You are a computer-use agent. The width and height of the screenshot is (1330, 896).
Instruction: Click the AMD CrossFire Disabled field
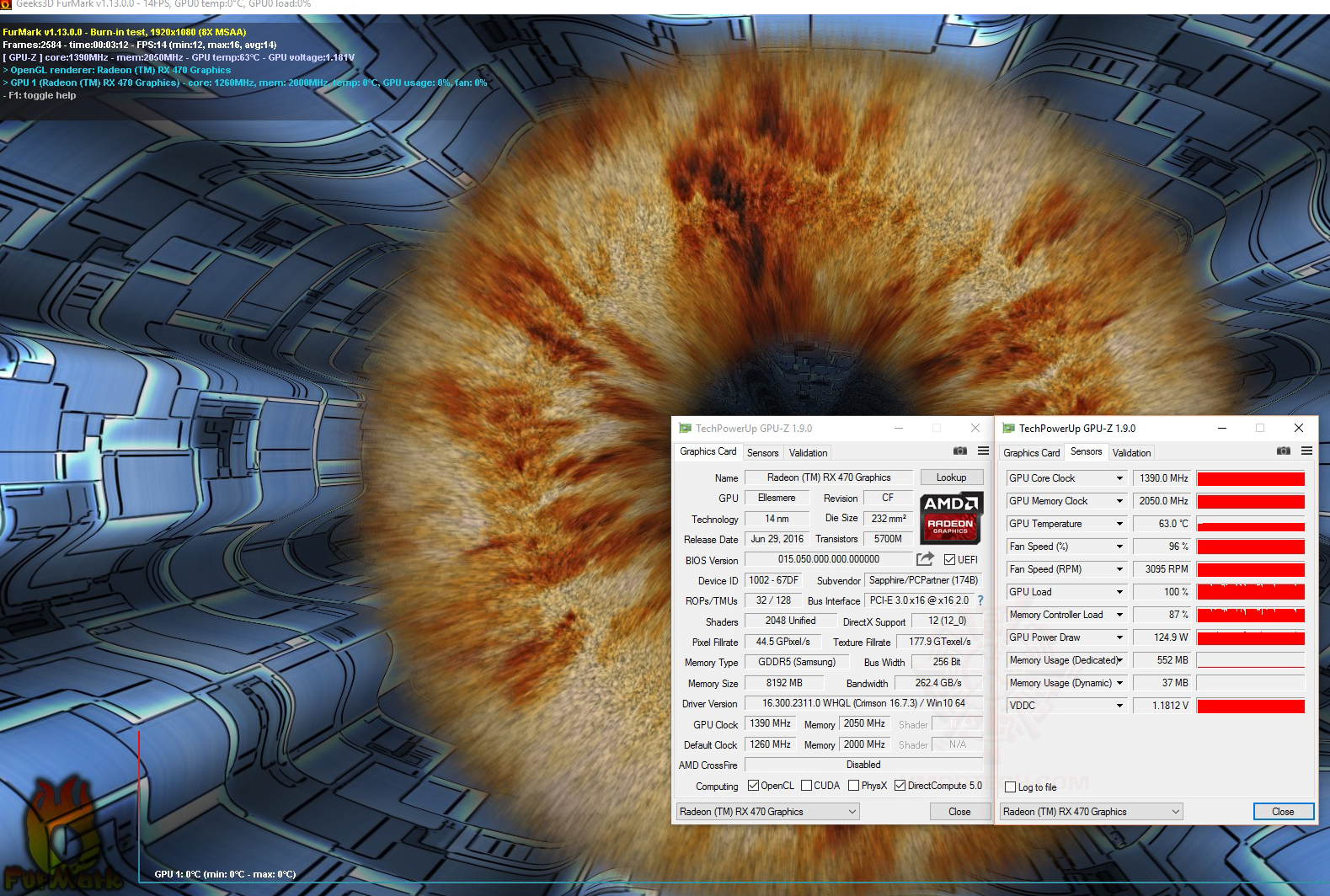pos(864,765)
